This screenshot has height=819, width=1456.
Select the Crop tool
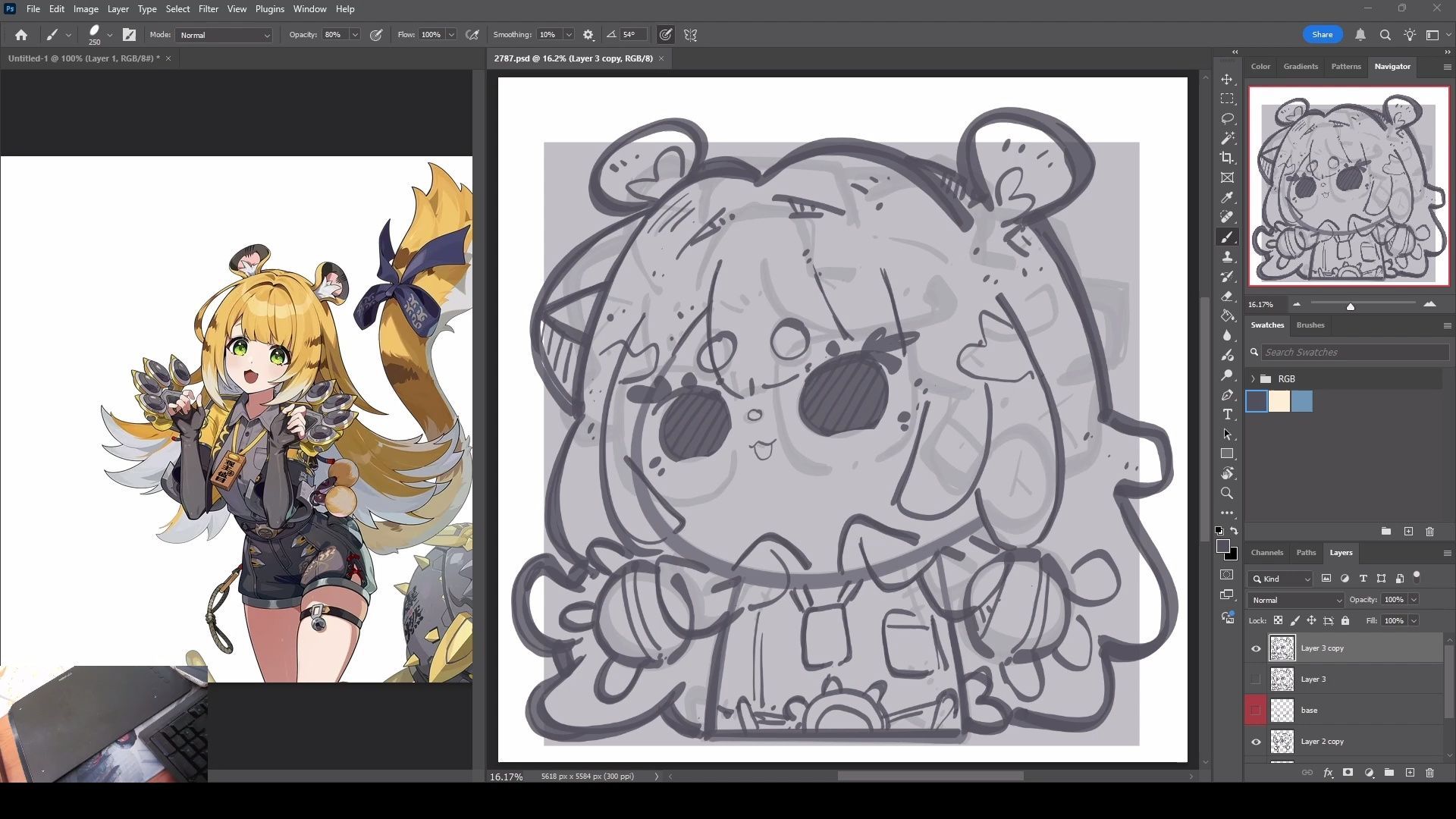[1227, 158]
